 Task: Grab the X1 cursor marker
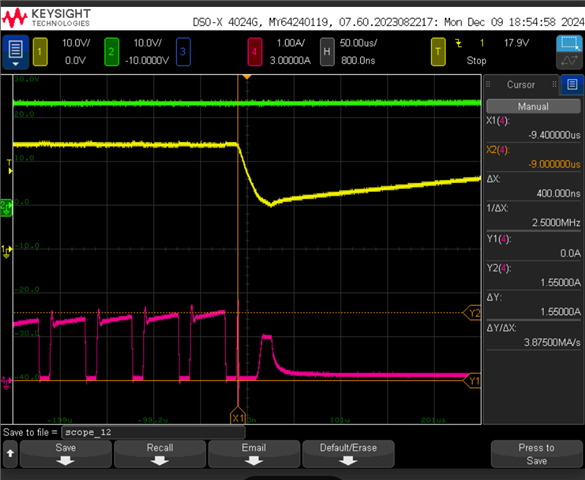238,417
